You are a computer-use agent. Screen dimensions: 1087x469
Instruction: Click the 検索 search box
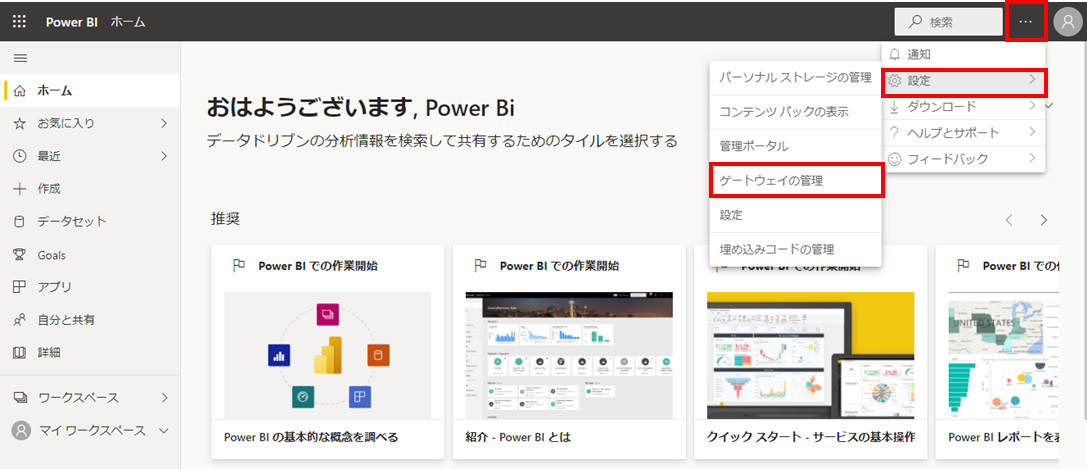point(948,21)
